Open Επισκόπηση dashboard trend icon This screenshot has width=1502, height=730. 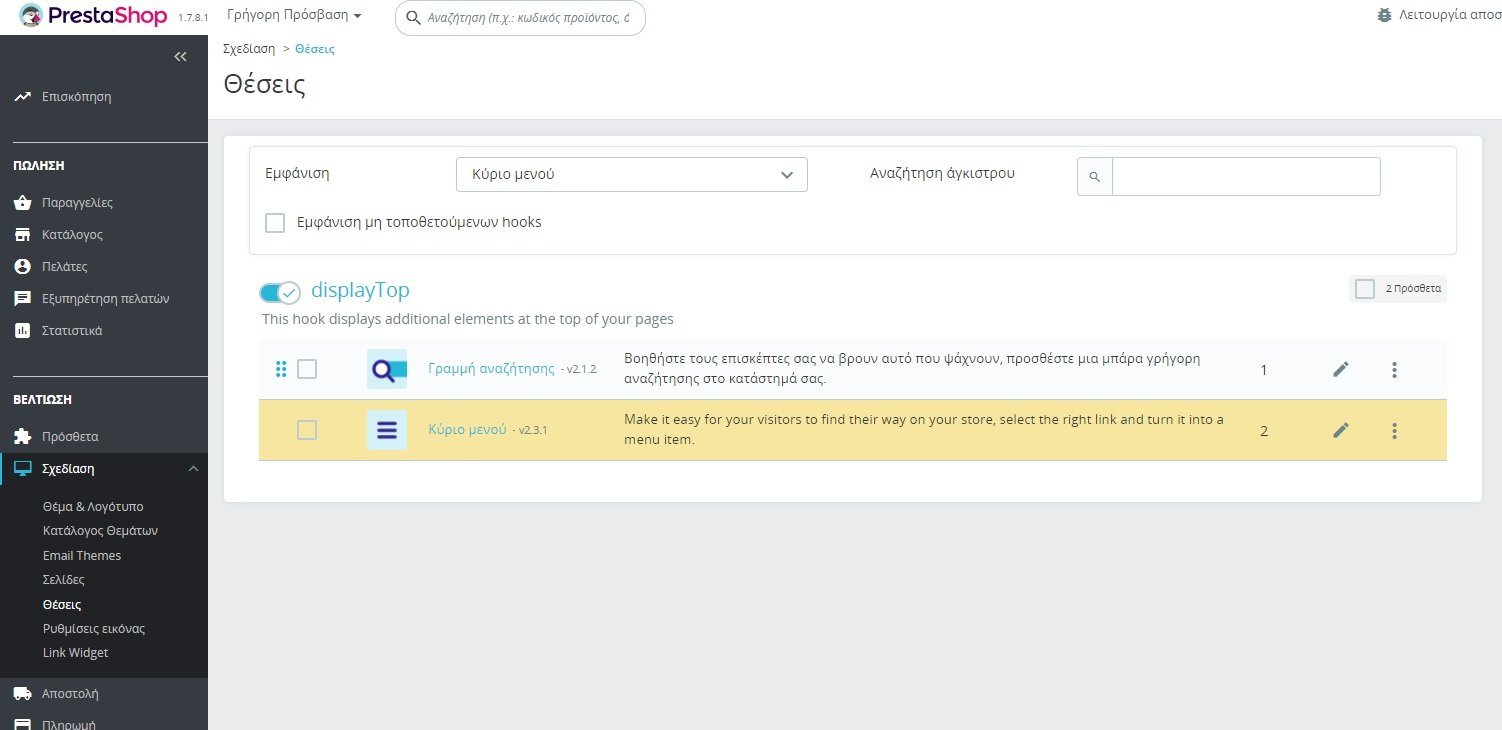coord(22,97)
